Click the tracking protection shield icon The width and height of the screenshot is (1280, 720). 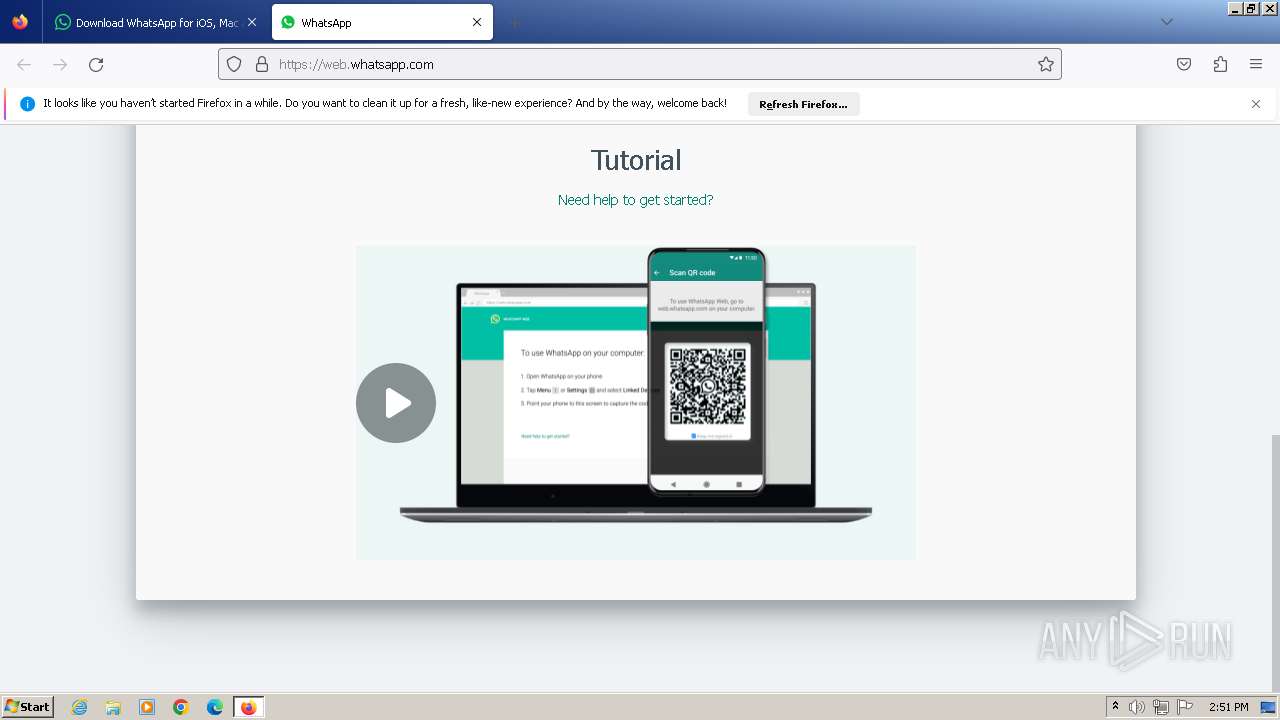[234, 64]
